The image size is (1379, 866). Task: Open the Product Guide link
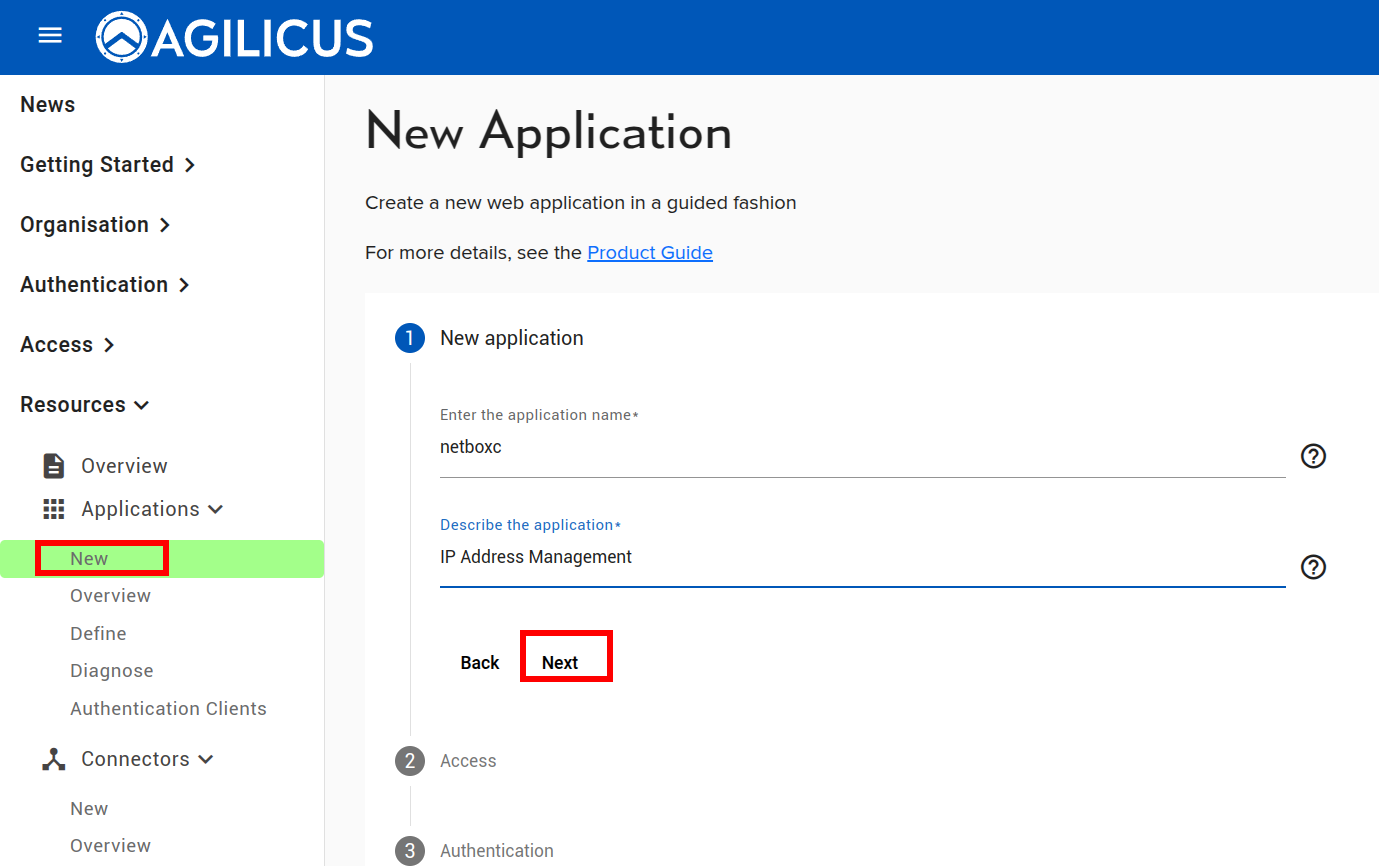[649, 252]
